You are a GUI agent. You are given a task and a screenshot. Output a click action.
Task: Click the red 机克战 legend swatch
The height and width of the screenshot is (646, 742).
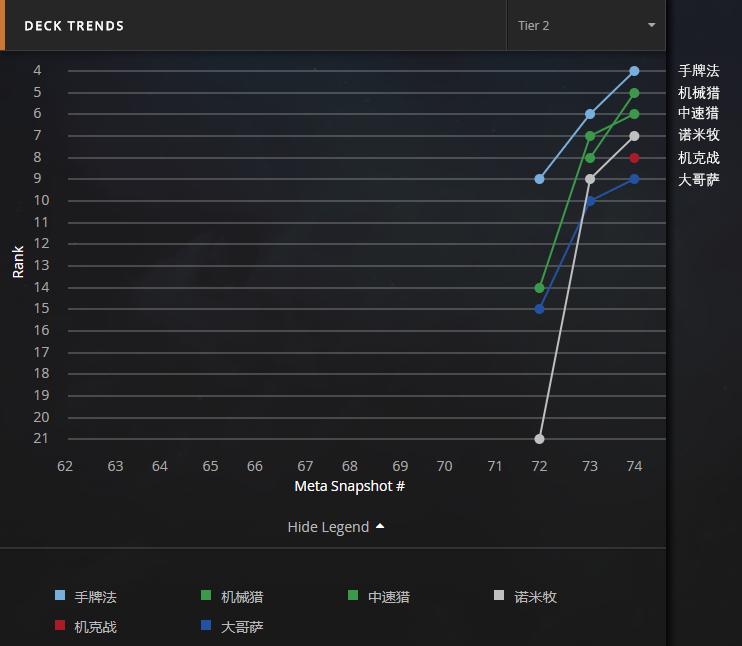click(60, 625)
